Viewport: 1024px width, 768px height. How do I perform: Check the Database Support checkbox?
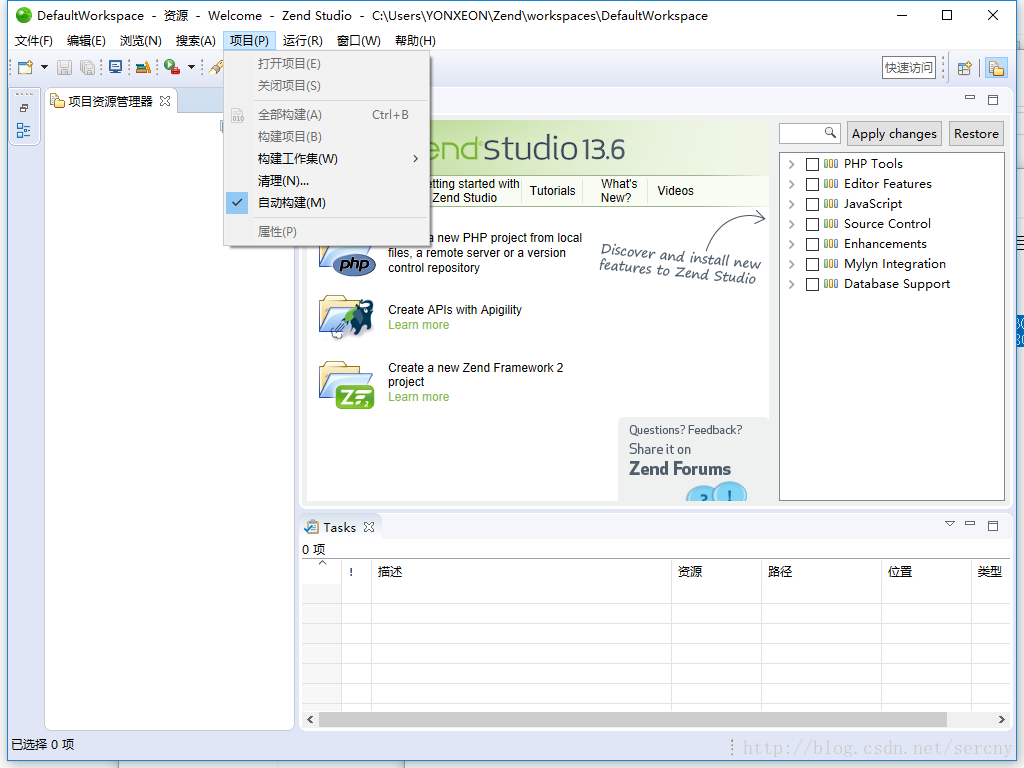click(812, 285)
